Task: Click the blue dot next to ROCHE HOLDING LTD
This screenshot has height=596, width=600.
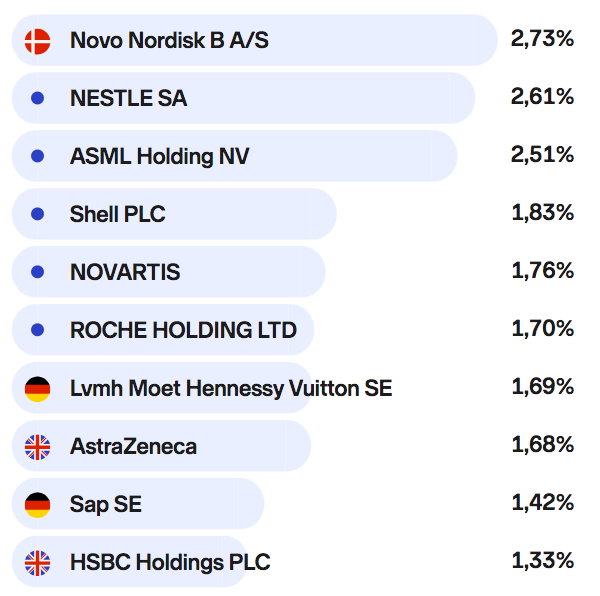Action: 37,330
